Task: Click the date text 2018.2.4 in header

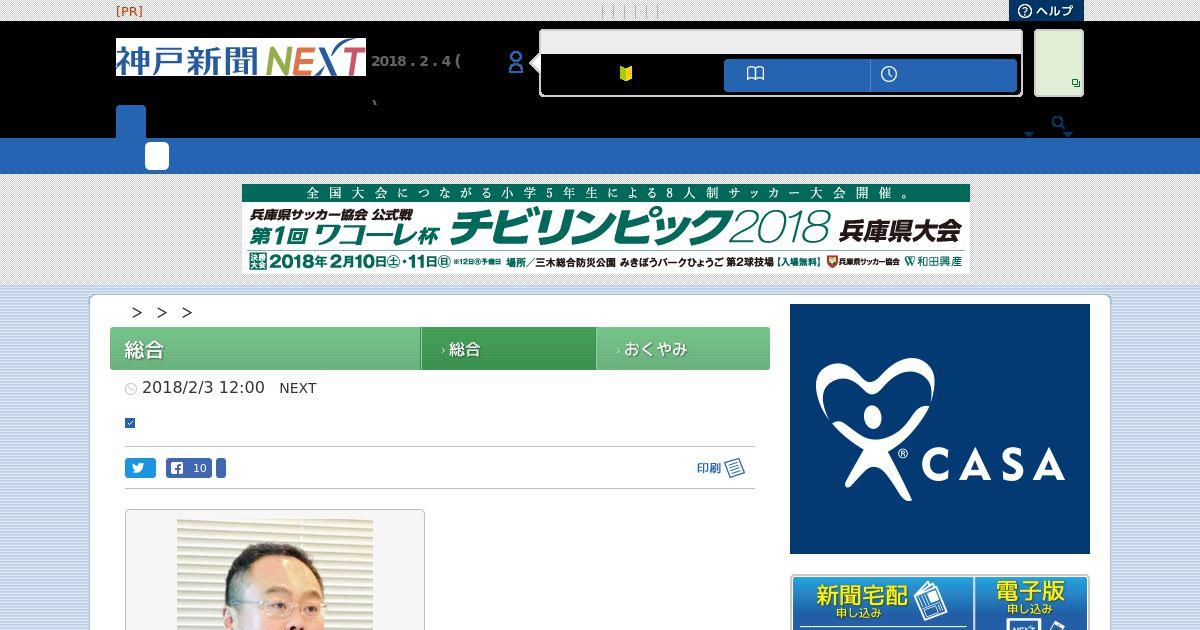Action: click(416, 61)
